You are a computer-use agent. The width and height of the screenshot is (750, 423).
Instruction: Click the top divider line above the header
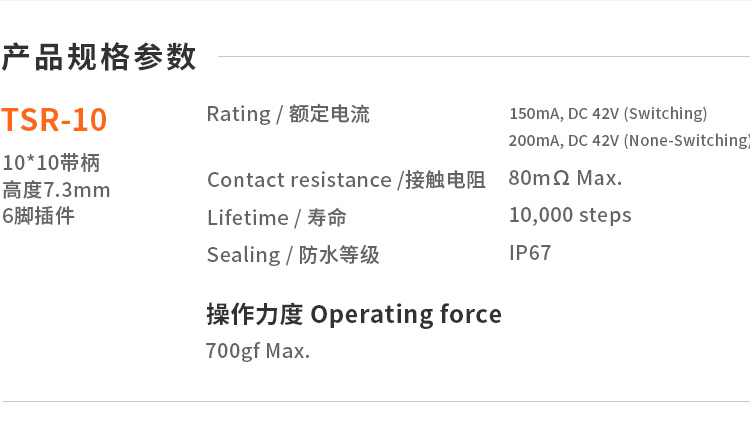(375, 2)
